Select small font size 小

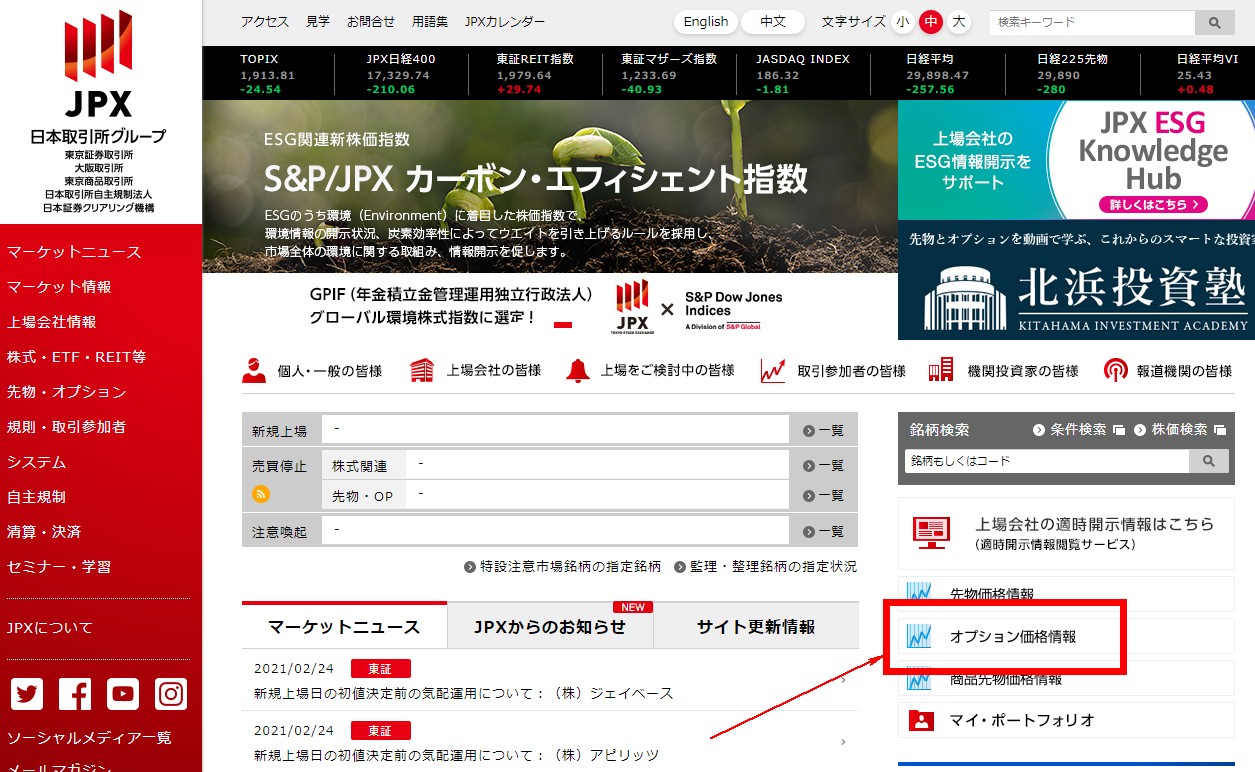click(x=903, y=22)
